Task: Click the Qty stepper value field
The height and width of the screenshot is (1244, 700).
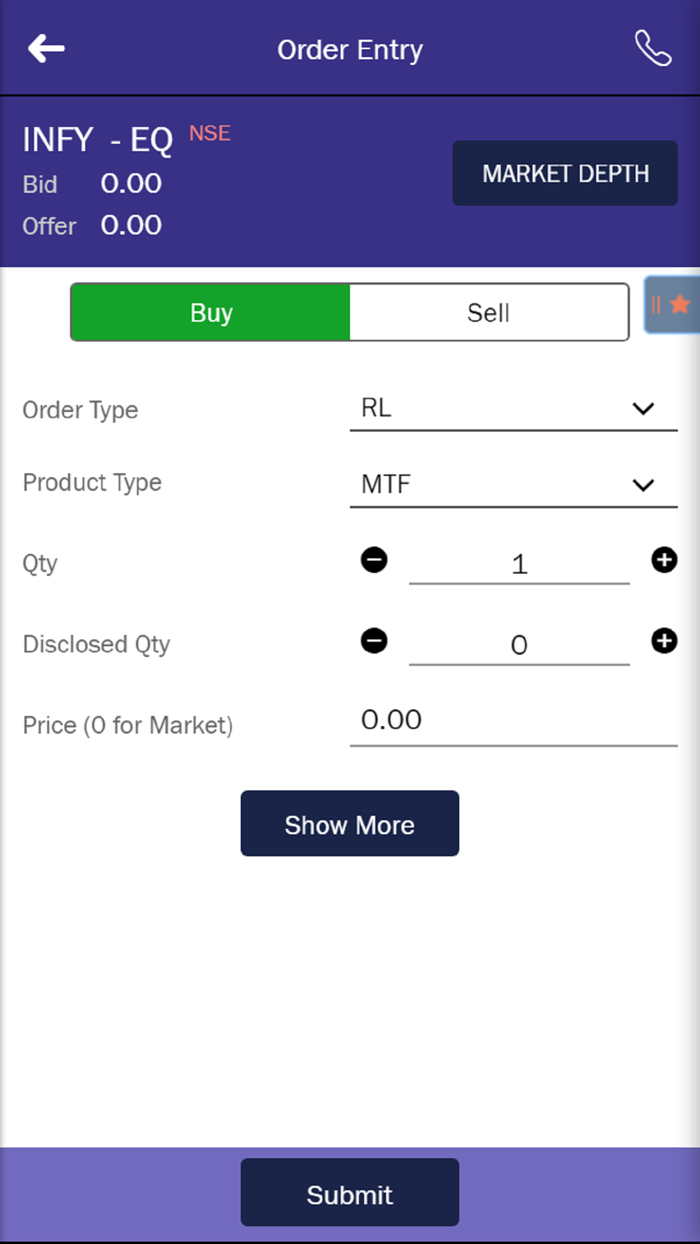Action: [519, 562]
